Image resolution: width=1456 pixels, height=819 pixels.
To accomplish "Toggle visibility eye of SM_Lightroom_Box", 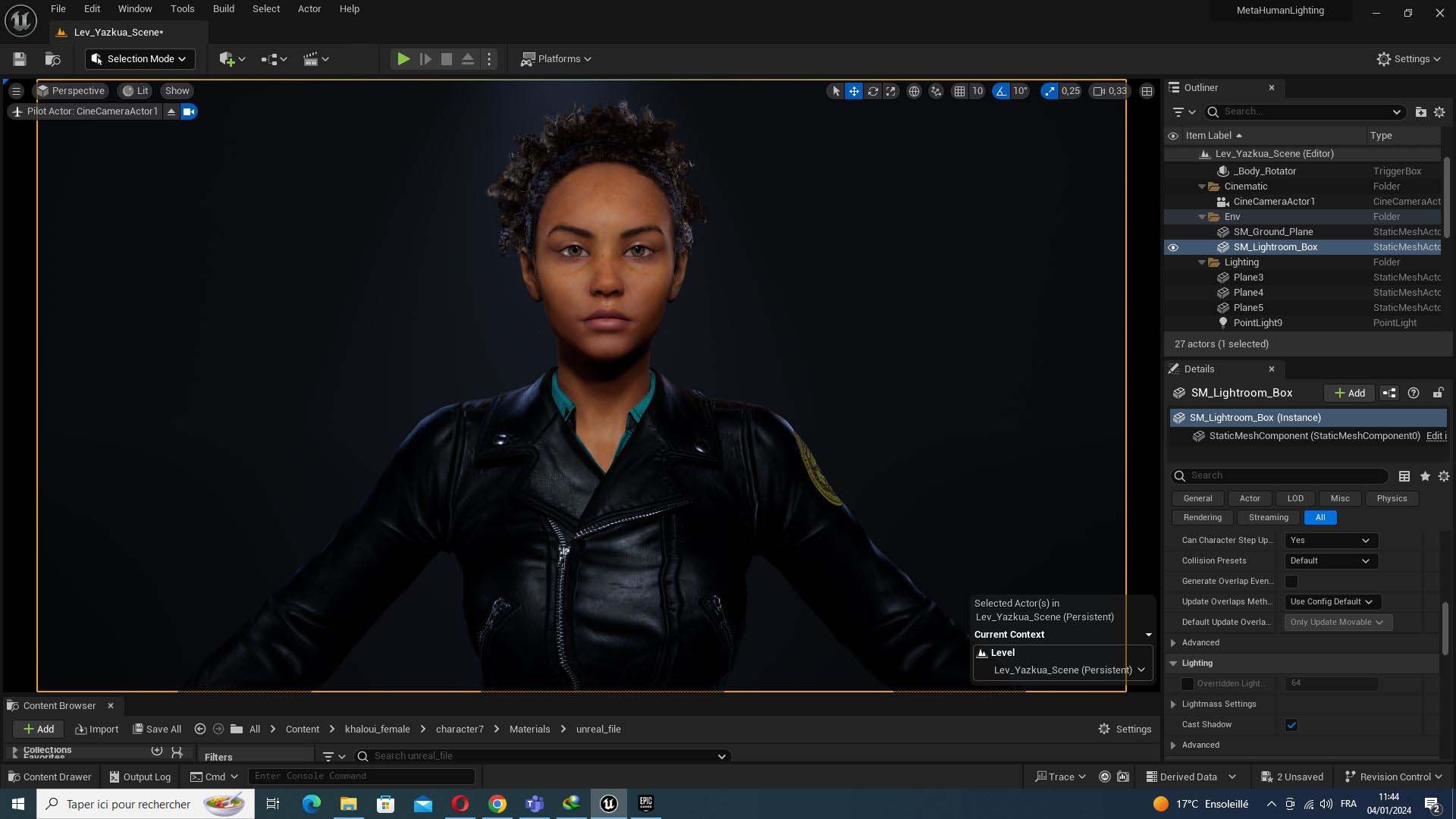I will point(1173,247).
